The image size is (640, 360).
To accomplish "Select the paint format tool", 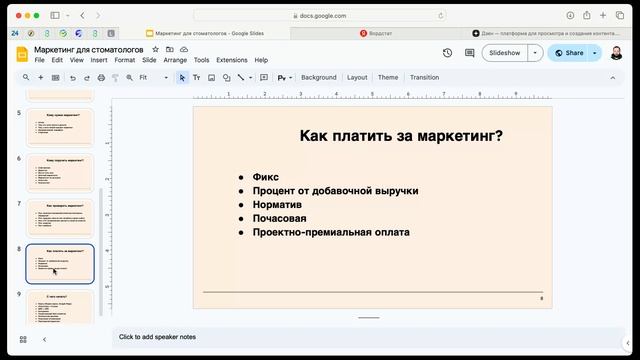I will click(115, 78).
